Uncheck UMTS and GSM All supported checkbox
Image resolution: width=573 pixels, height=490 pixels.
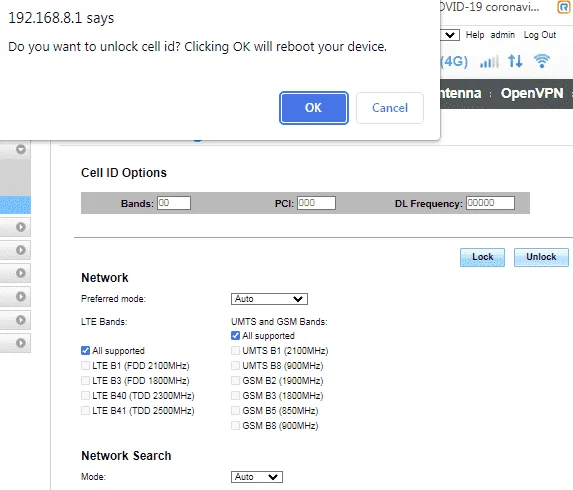235,335
